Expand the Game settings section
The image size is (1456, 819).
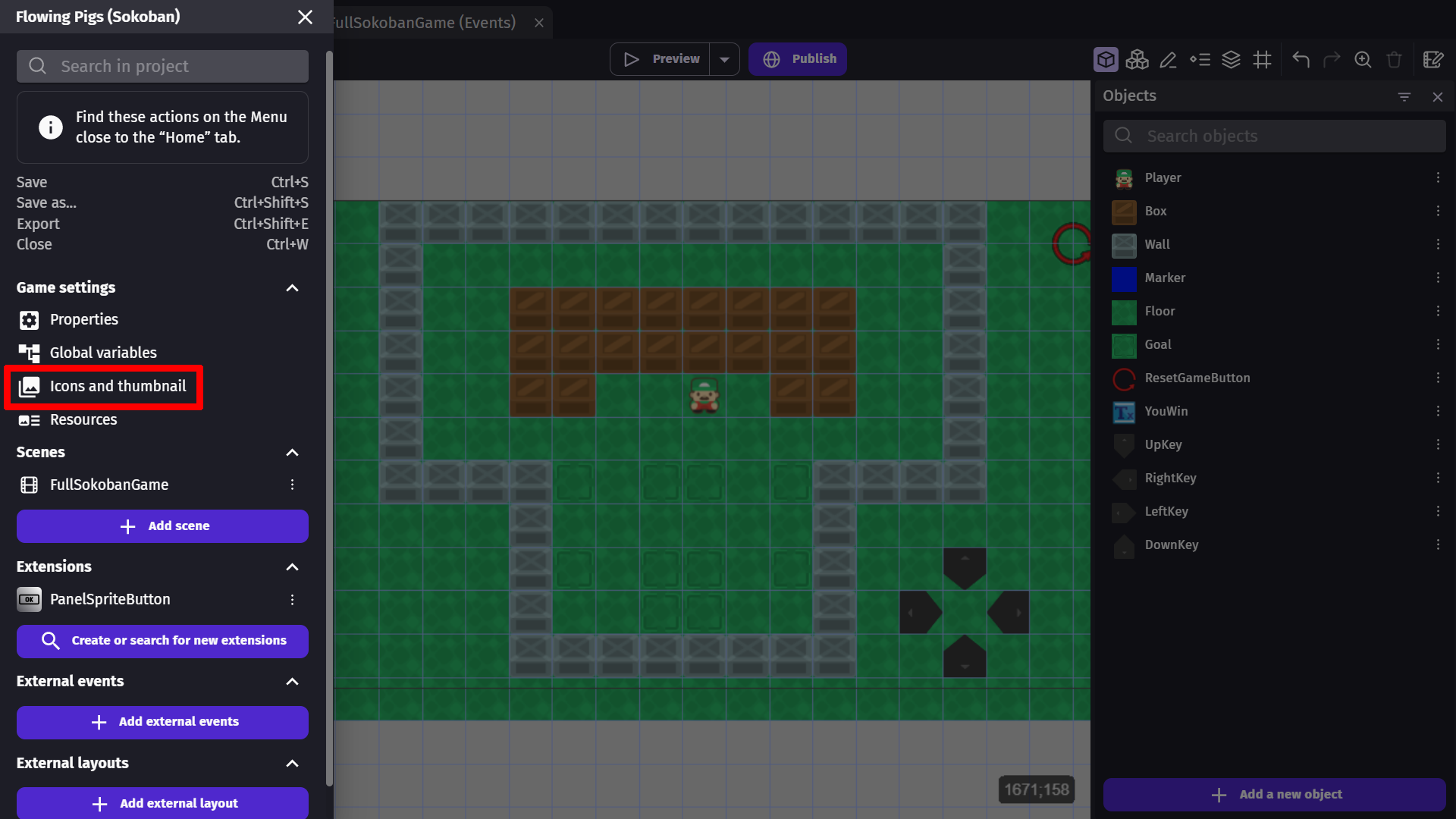[x=292, y=288]
